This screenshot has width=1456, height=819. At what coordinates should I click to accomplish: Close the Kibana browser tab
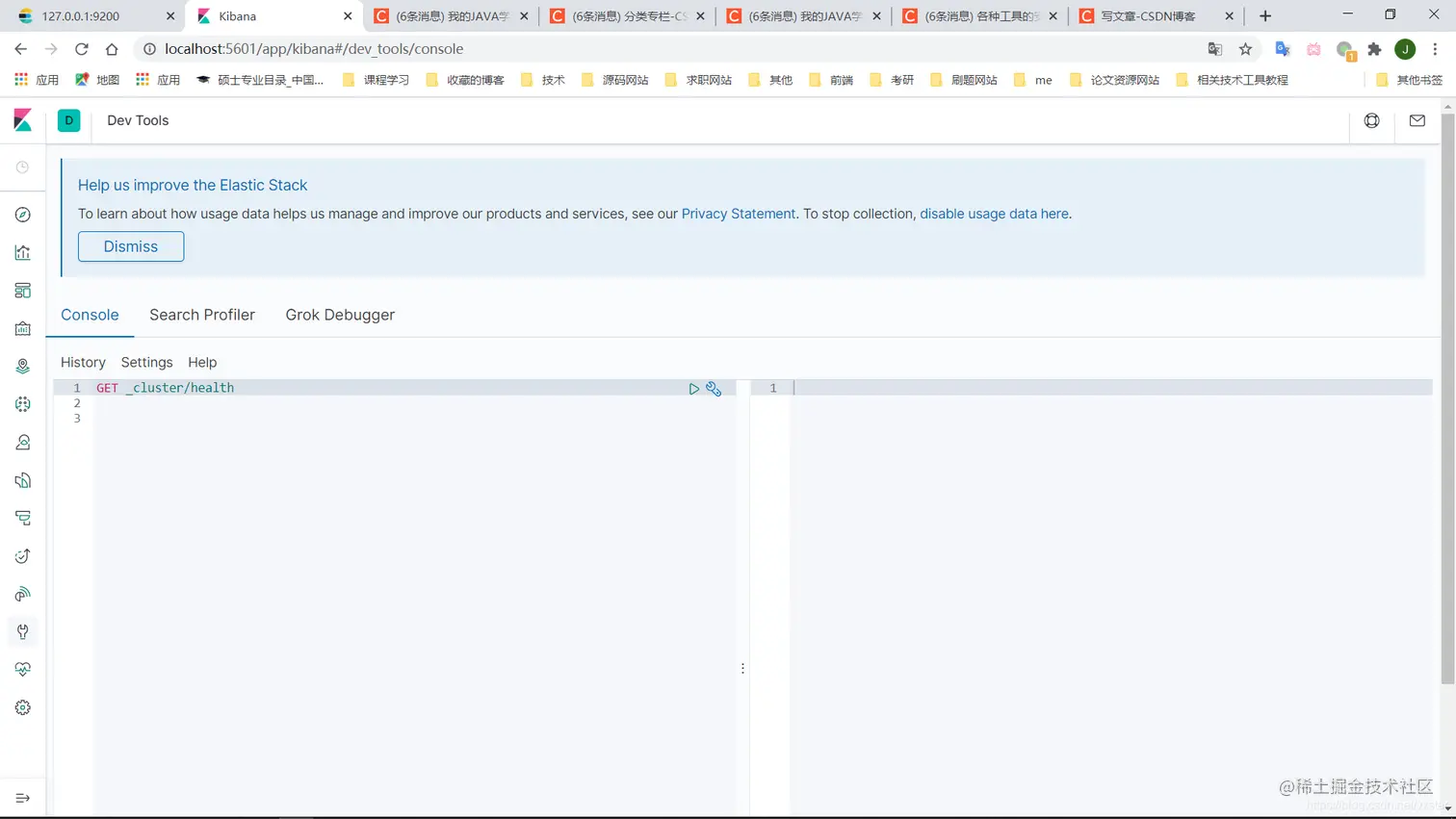pos(348,16)
